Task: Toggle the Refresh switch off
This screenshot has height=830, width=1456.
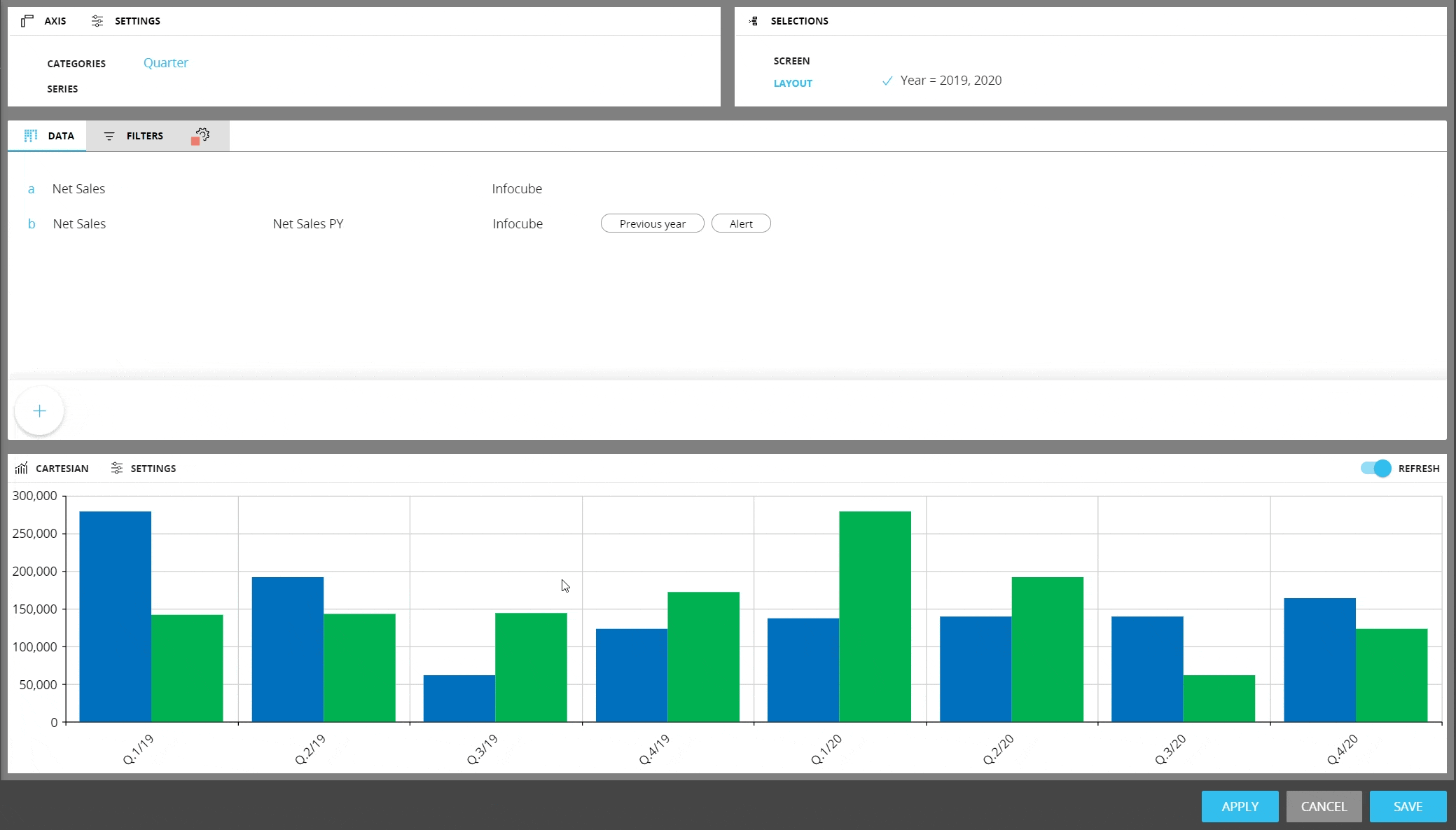Action: coord(1376,469)
